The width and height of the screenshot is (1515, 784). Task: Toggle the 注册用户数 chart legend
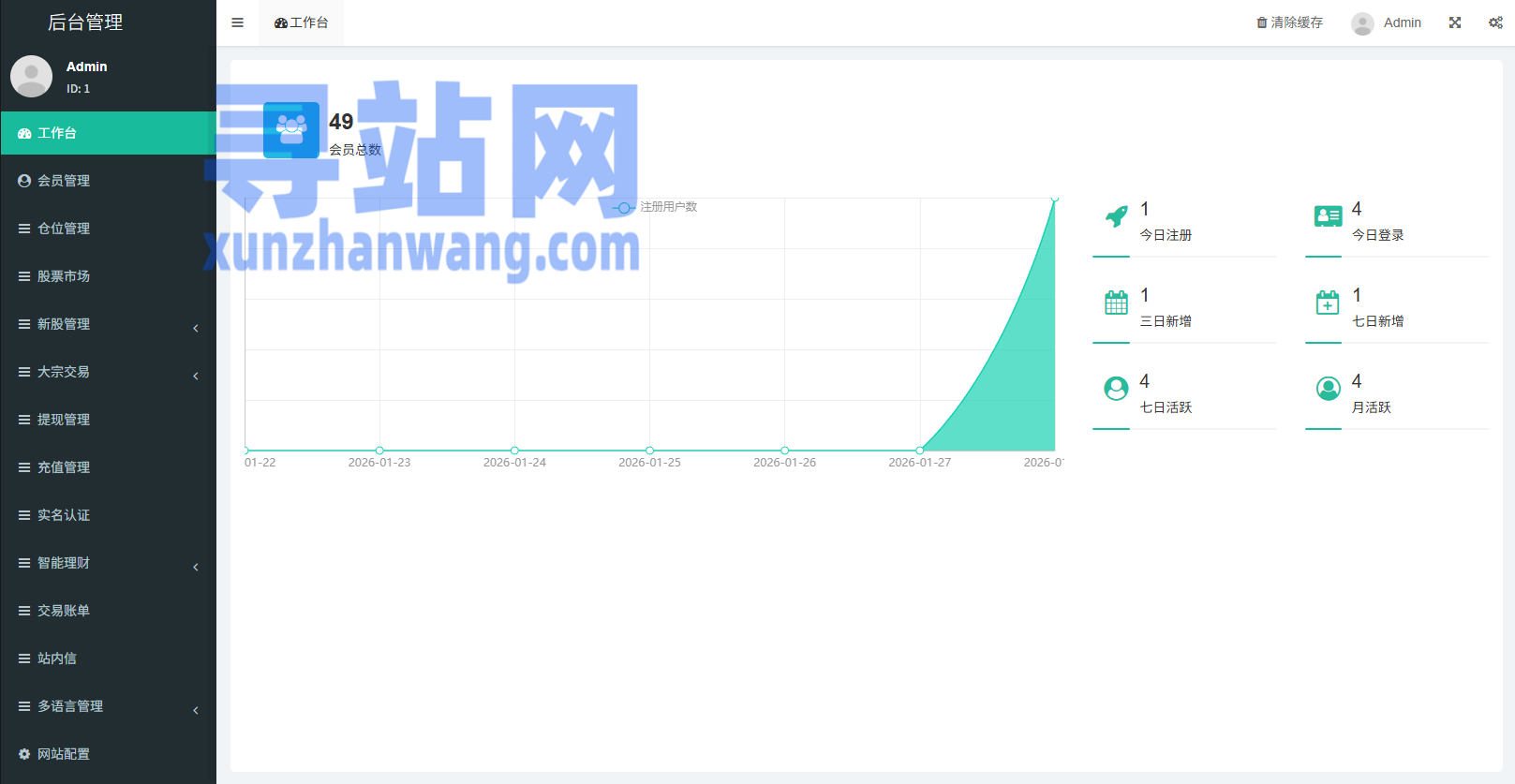pyautogui.click(x=656, y=207)
